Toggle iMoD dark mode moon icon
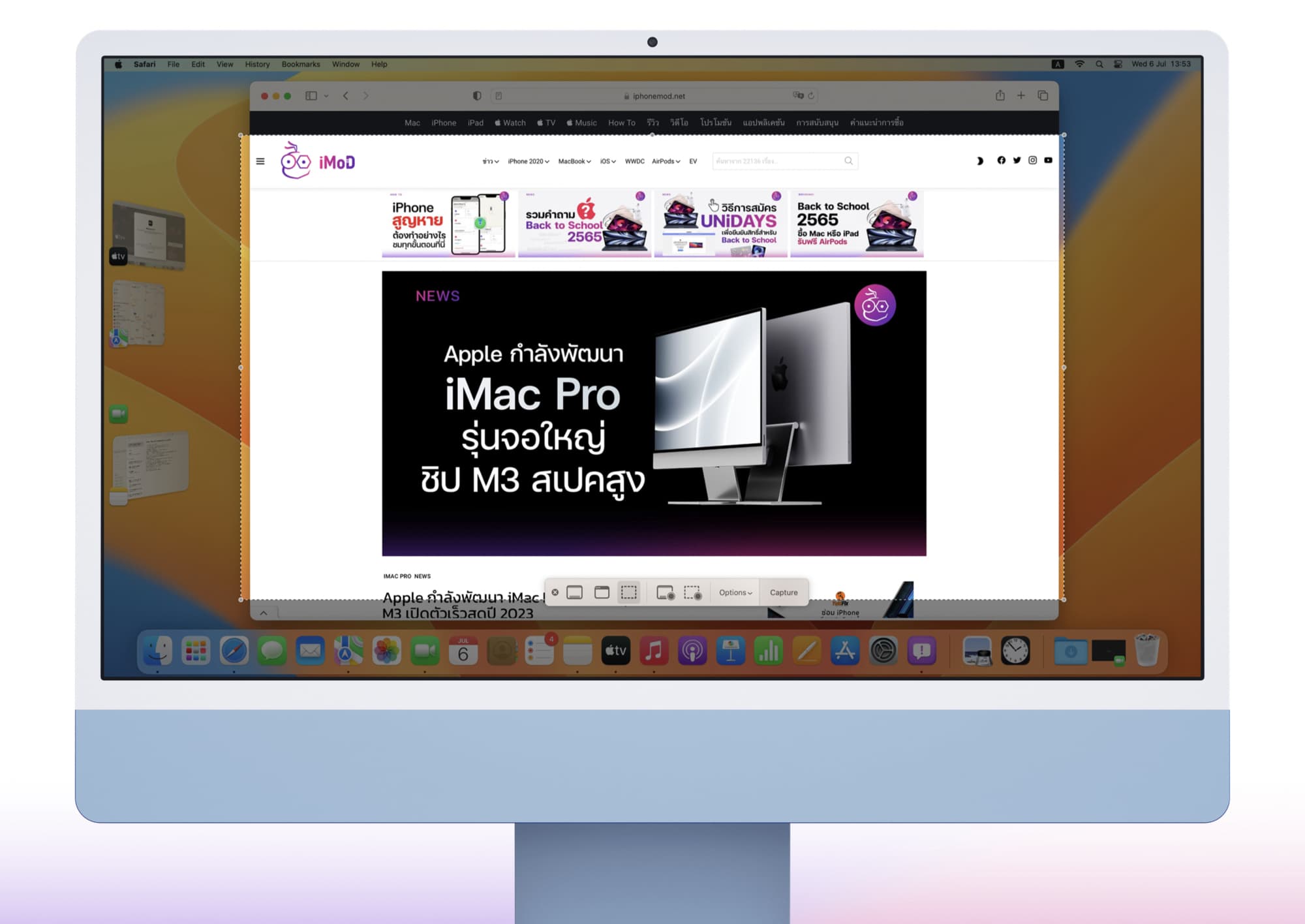 click(979, 161)
